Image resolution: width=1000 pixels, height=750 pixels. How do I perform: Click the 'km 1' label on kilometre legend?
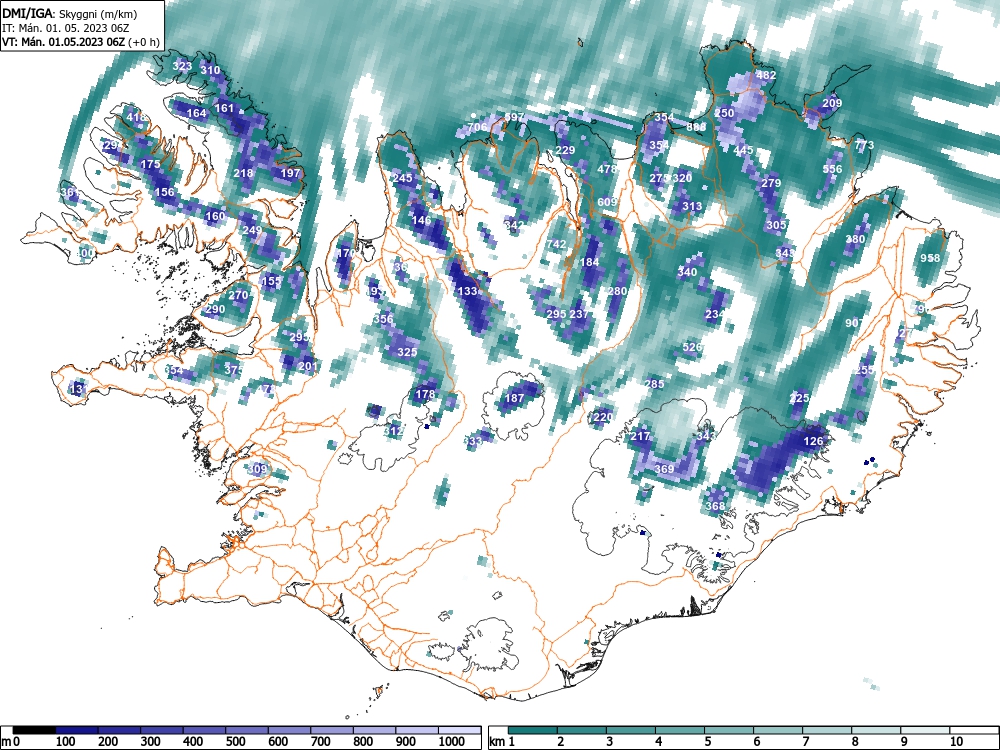click(x=503, y=742)
